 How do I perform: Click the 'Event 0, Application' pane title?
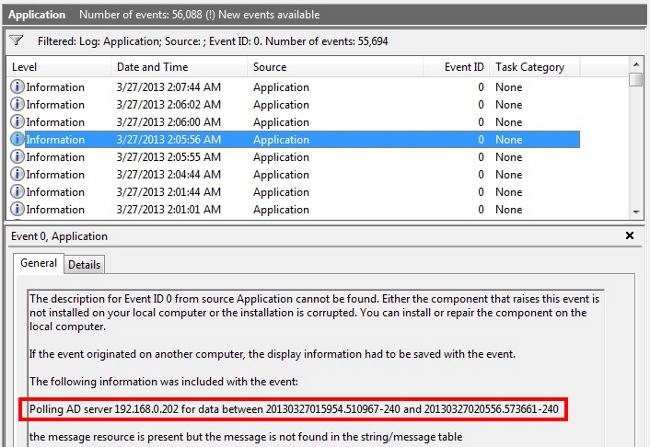(59, 236)
